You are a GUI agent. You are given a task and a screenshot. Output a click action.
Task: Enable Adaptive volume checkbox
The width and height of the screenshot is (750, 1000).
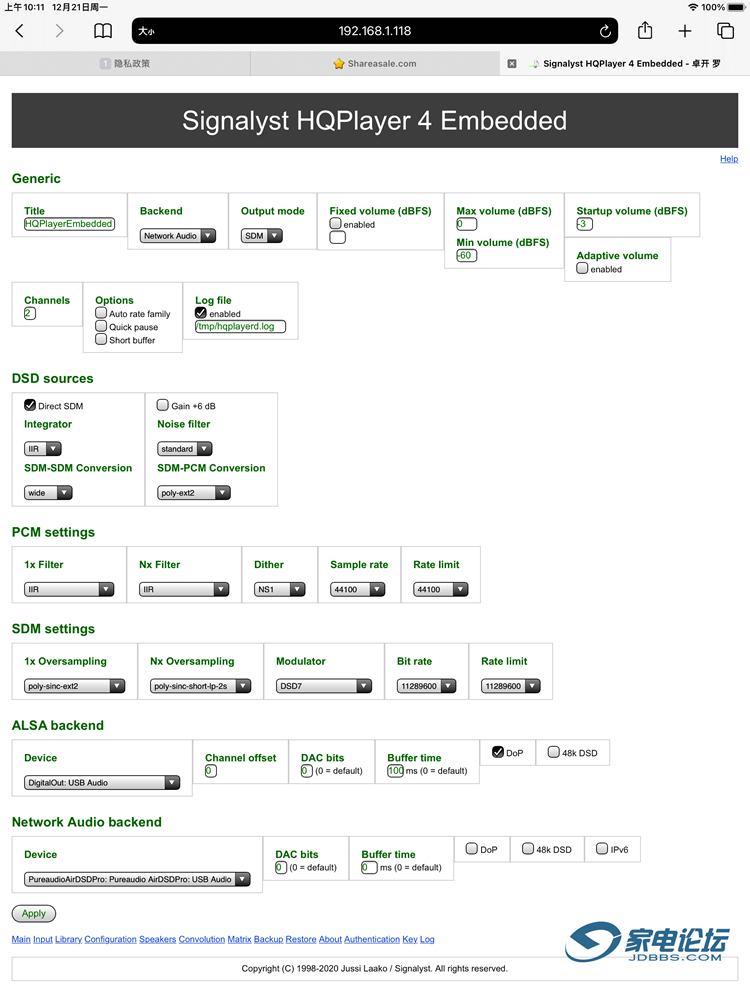(x=582, y=268)
